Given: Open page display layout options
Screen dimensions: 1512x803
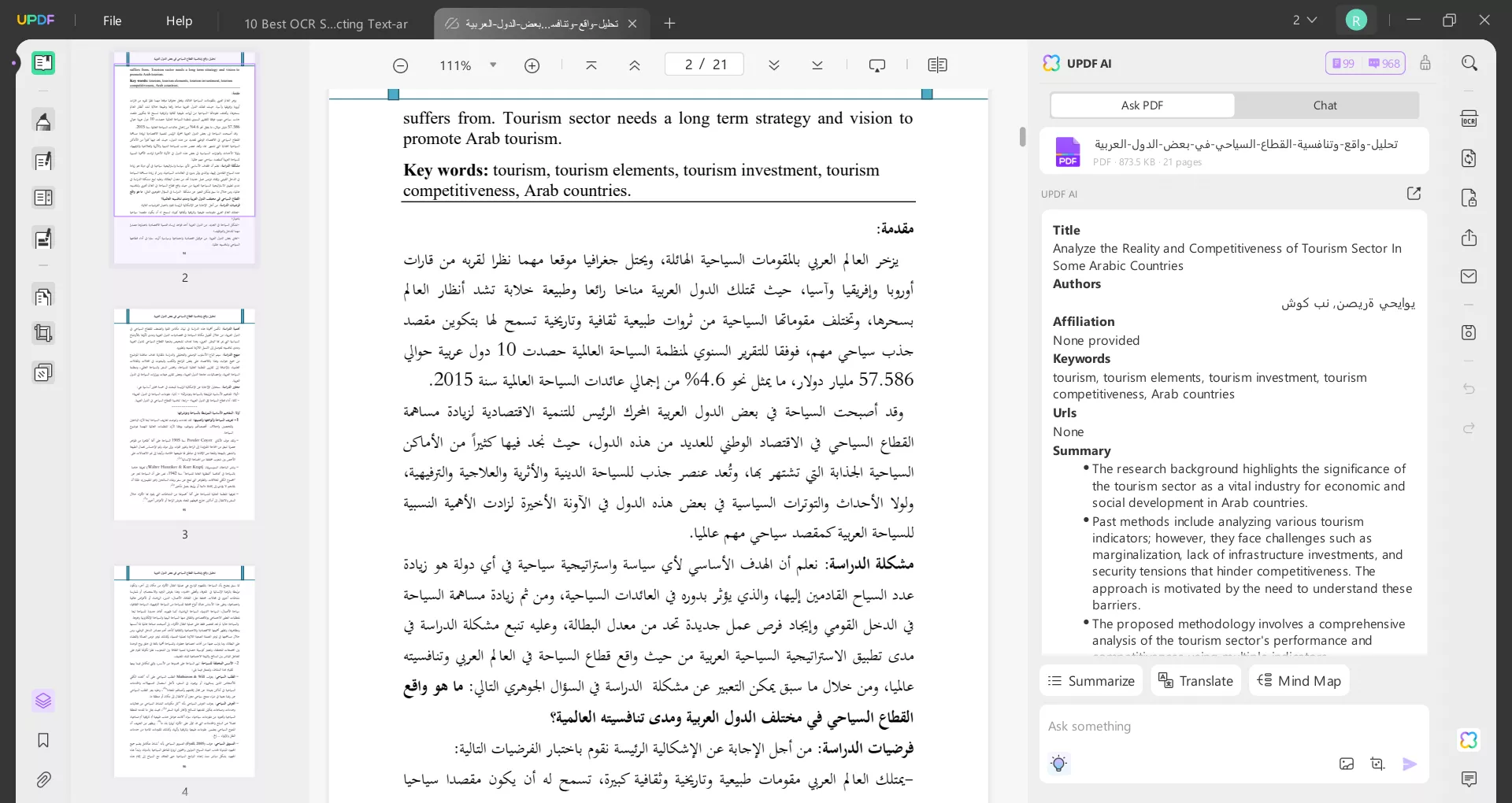Looking at the screenshot, I should coord(937,65).
